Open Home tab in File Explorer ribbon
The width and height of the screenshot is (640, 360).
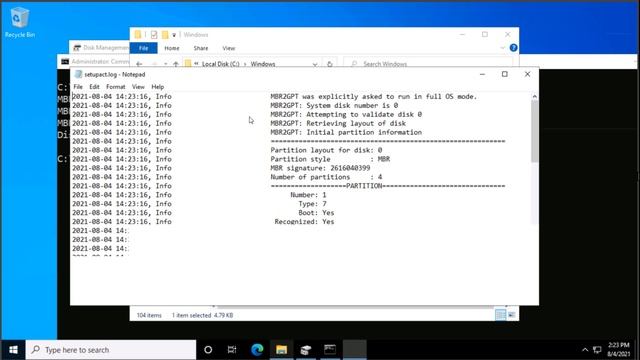click(172, 48)
